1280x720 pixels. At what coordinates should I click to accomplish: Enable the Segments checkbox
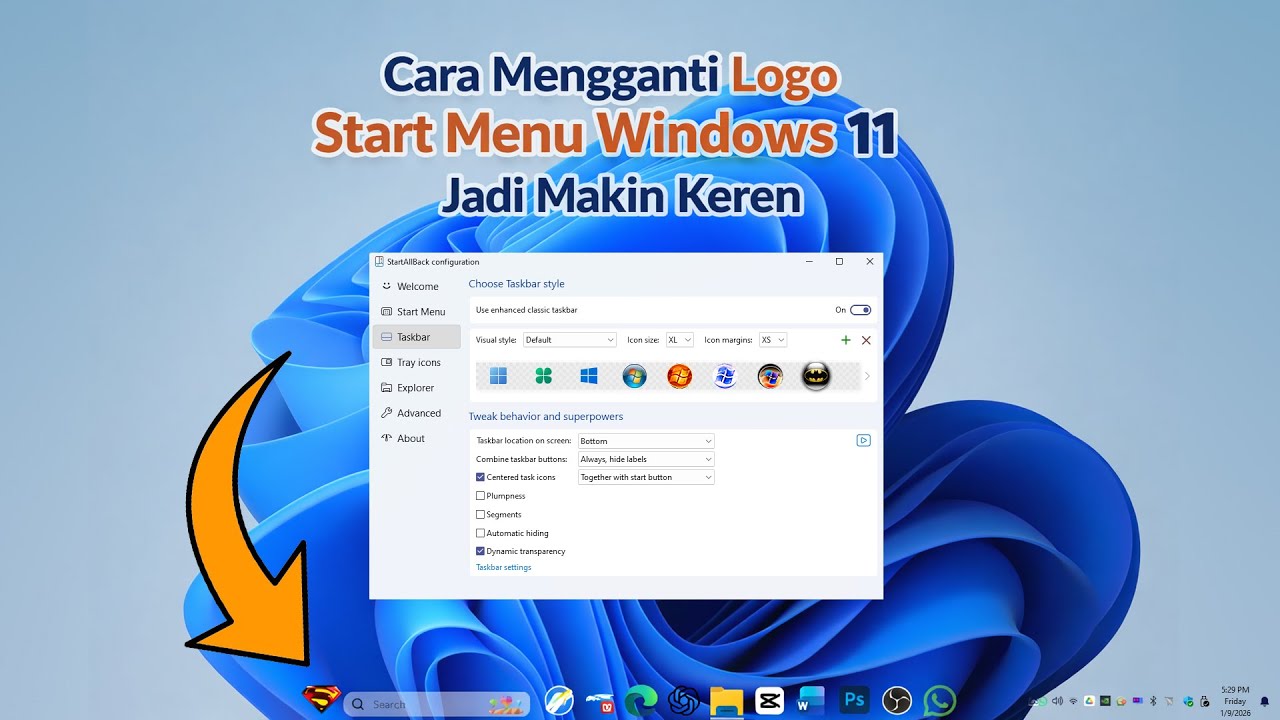click(480, 514)
